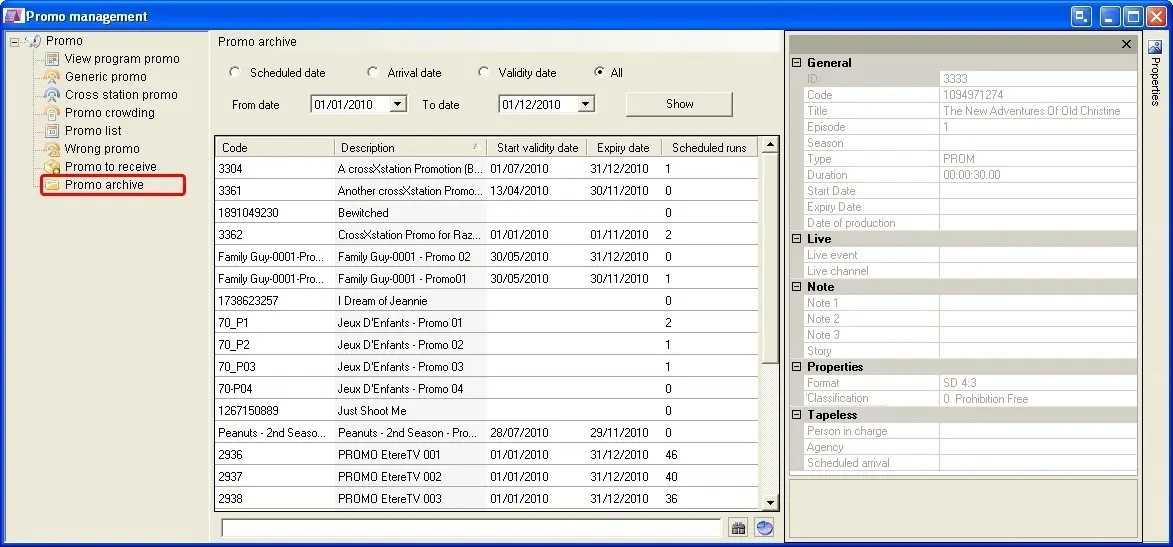Select the Arrival date radio button
The image size is (1173, 547).
pyautogui.click(x=373, y=72)
